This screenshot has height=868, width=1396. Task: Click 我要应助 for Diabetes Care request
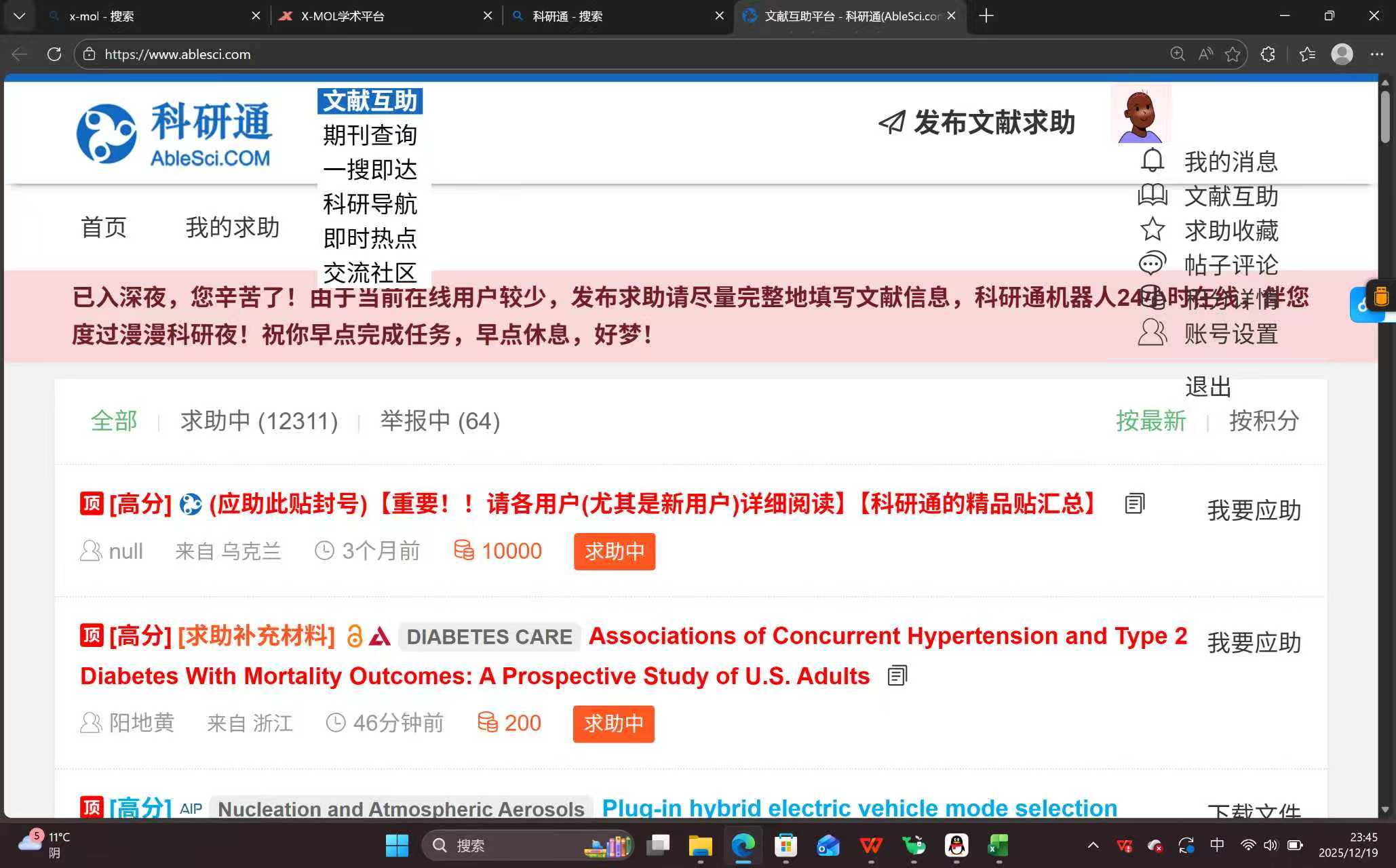pos(1254,642)
